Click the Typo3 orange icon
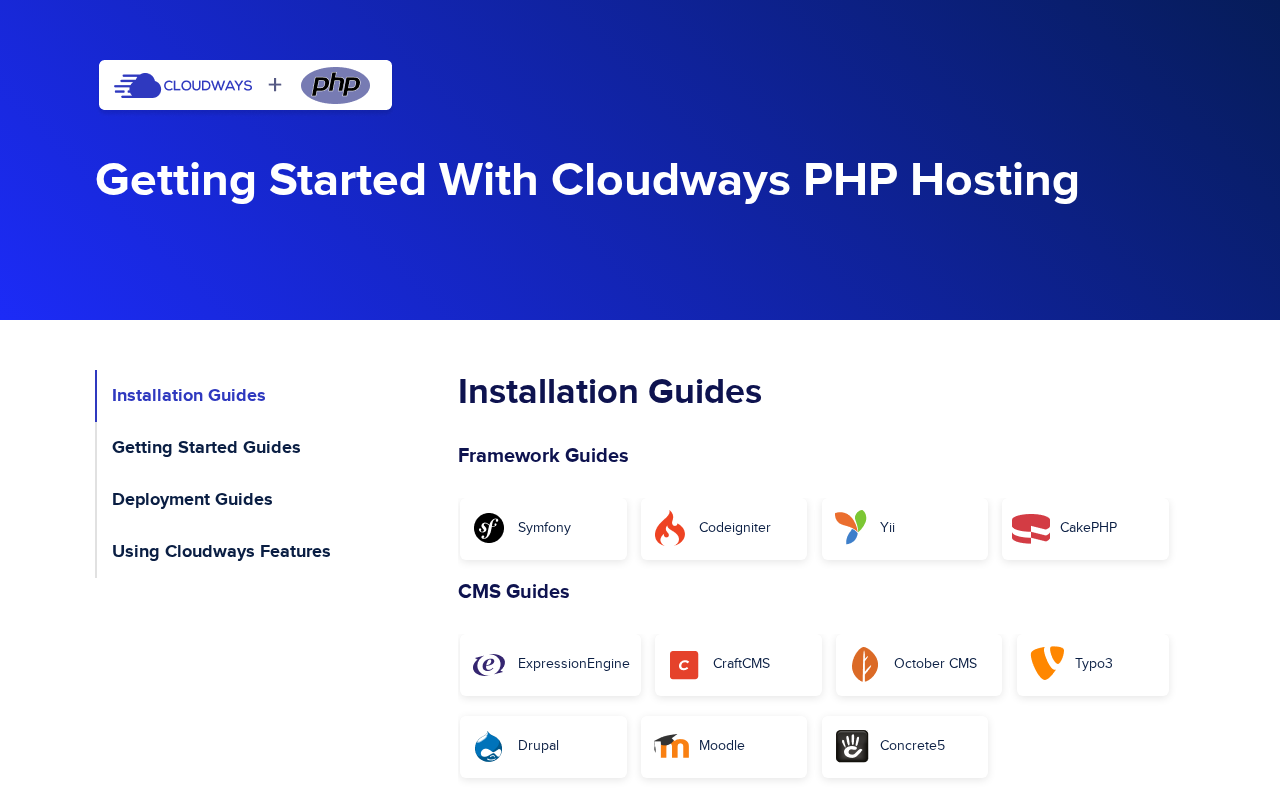The height and width of the screenshot is (800, 1280). (x=1047, y=663)
